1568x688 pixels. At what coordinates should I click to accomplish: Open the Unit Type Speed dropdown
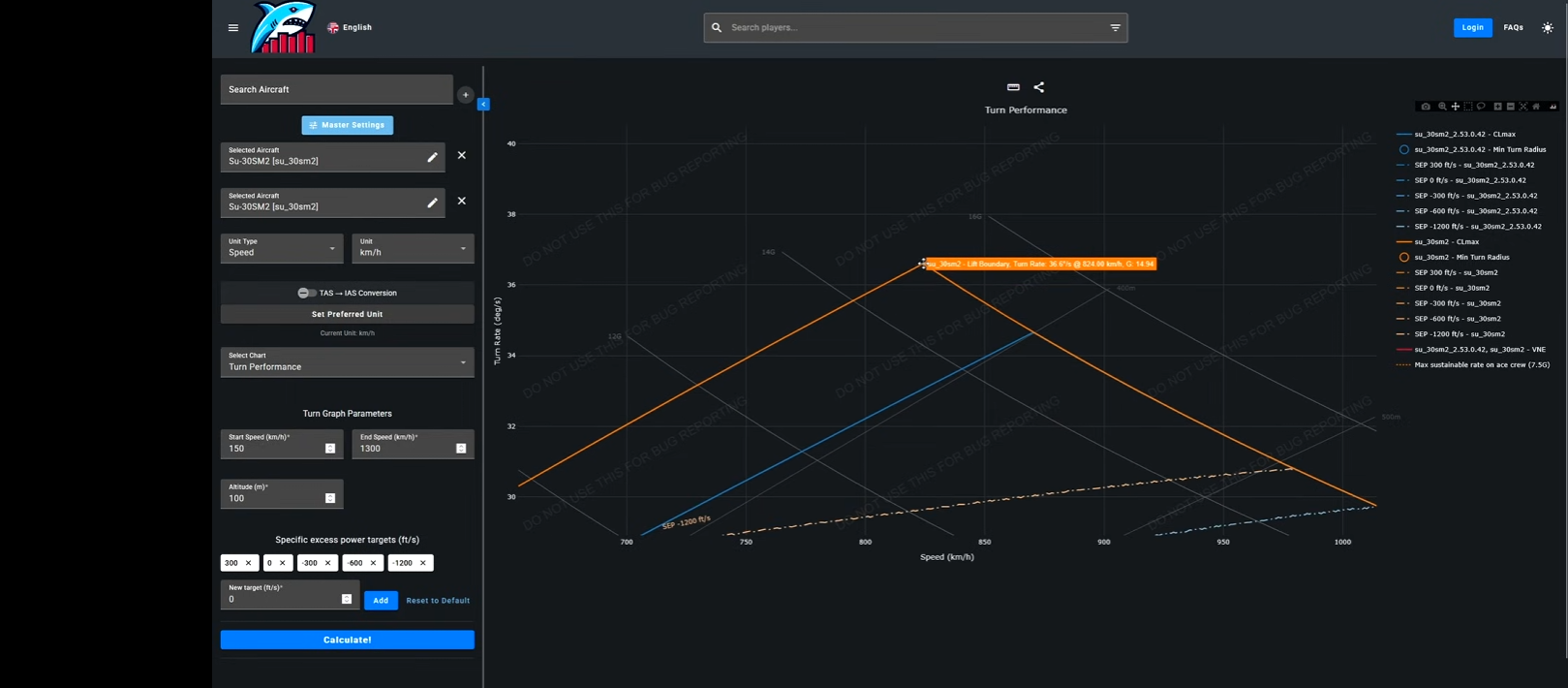coord(282,248)
